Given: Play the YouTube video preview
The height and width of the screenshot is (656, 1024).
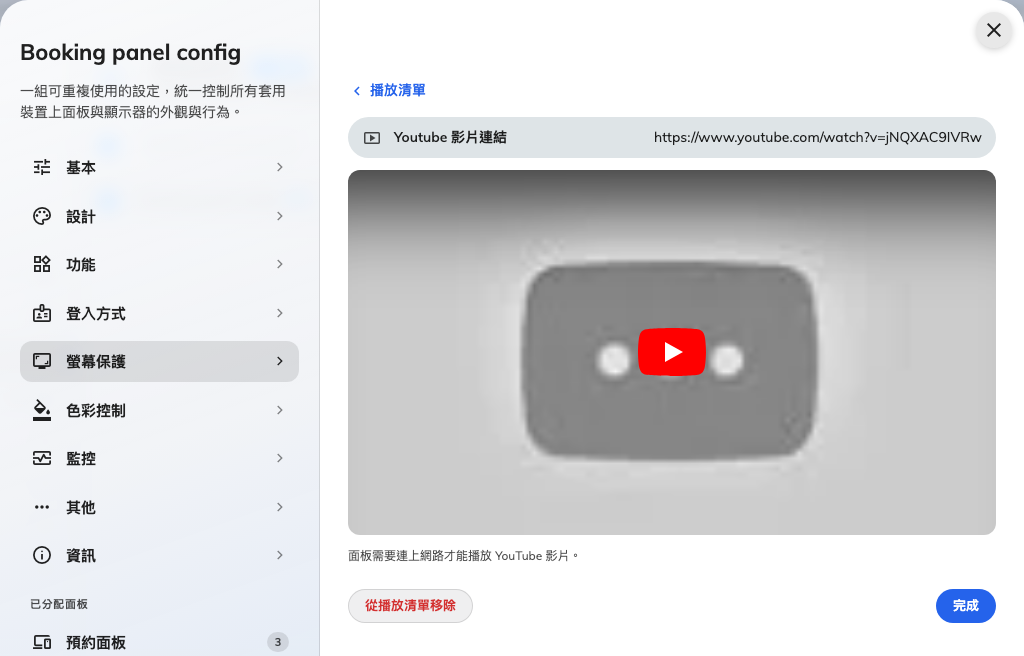Looking at the screenshot, I should (x=671, y=352).
